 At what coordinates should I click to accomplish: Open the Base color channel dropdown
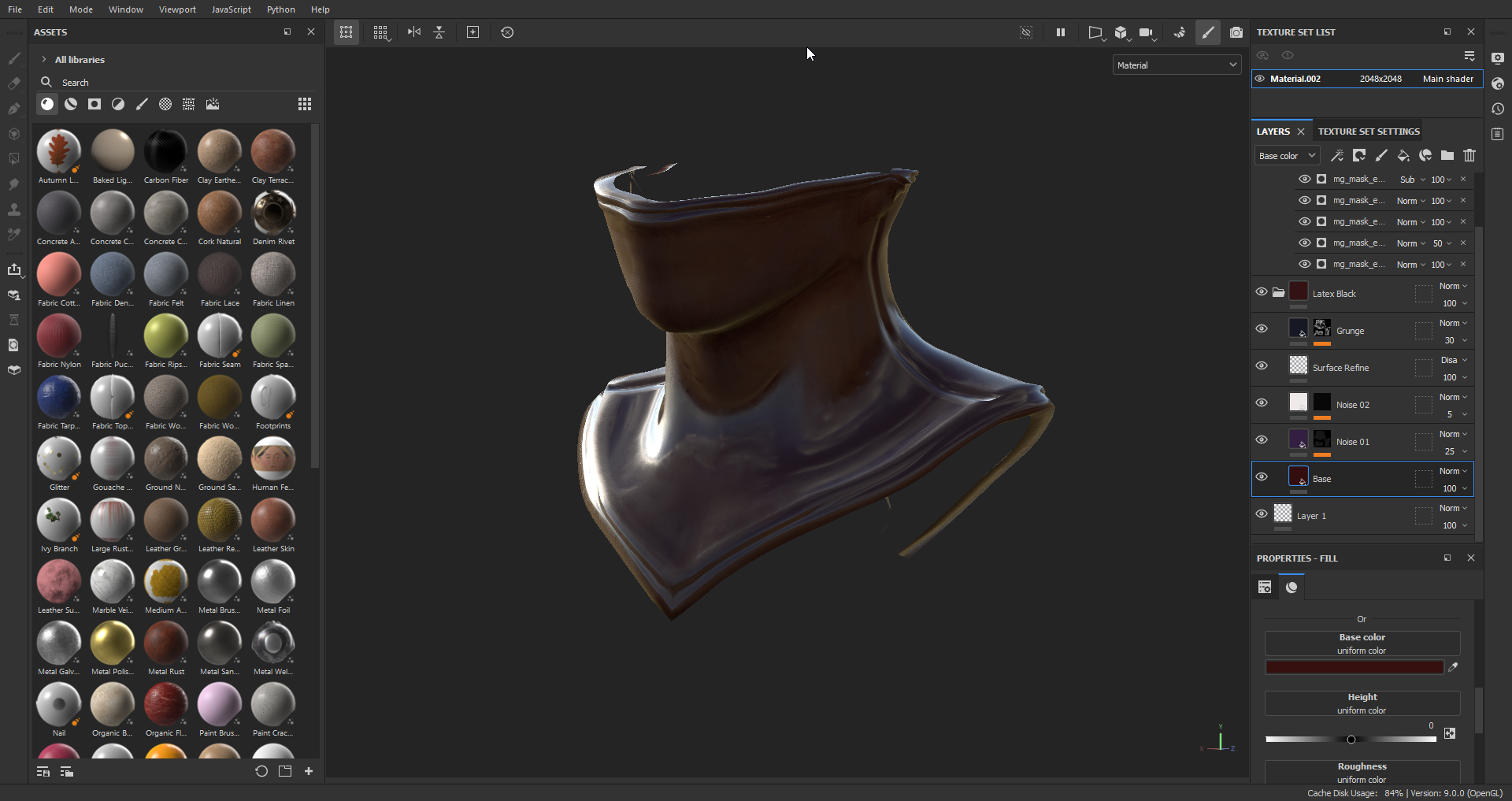coord(1286,156)
